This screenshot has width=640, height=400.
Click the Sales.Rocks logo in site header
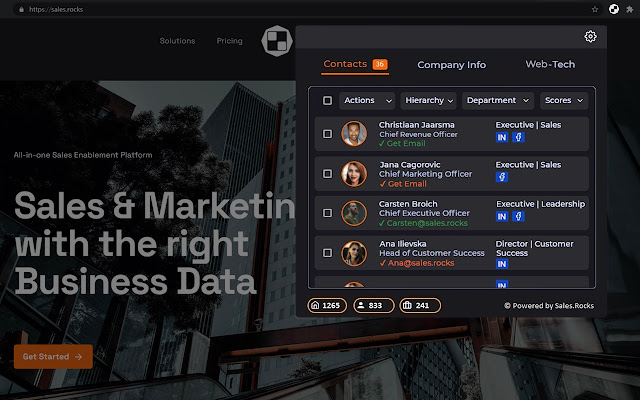277,41
